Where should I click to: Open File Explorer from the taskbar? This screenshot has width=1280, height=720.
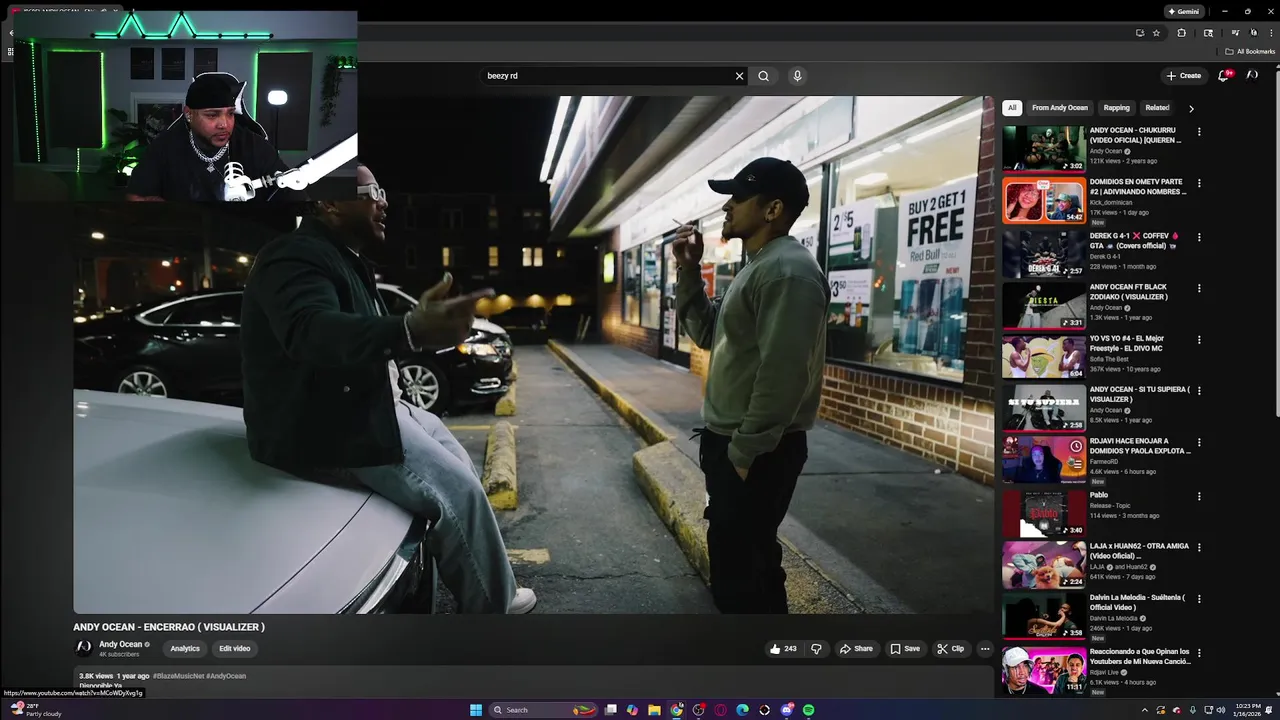[654, 710]
